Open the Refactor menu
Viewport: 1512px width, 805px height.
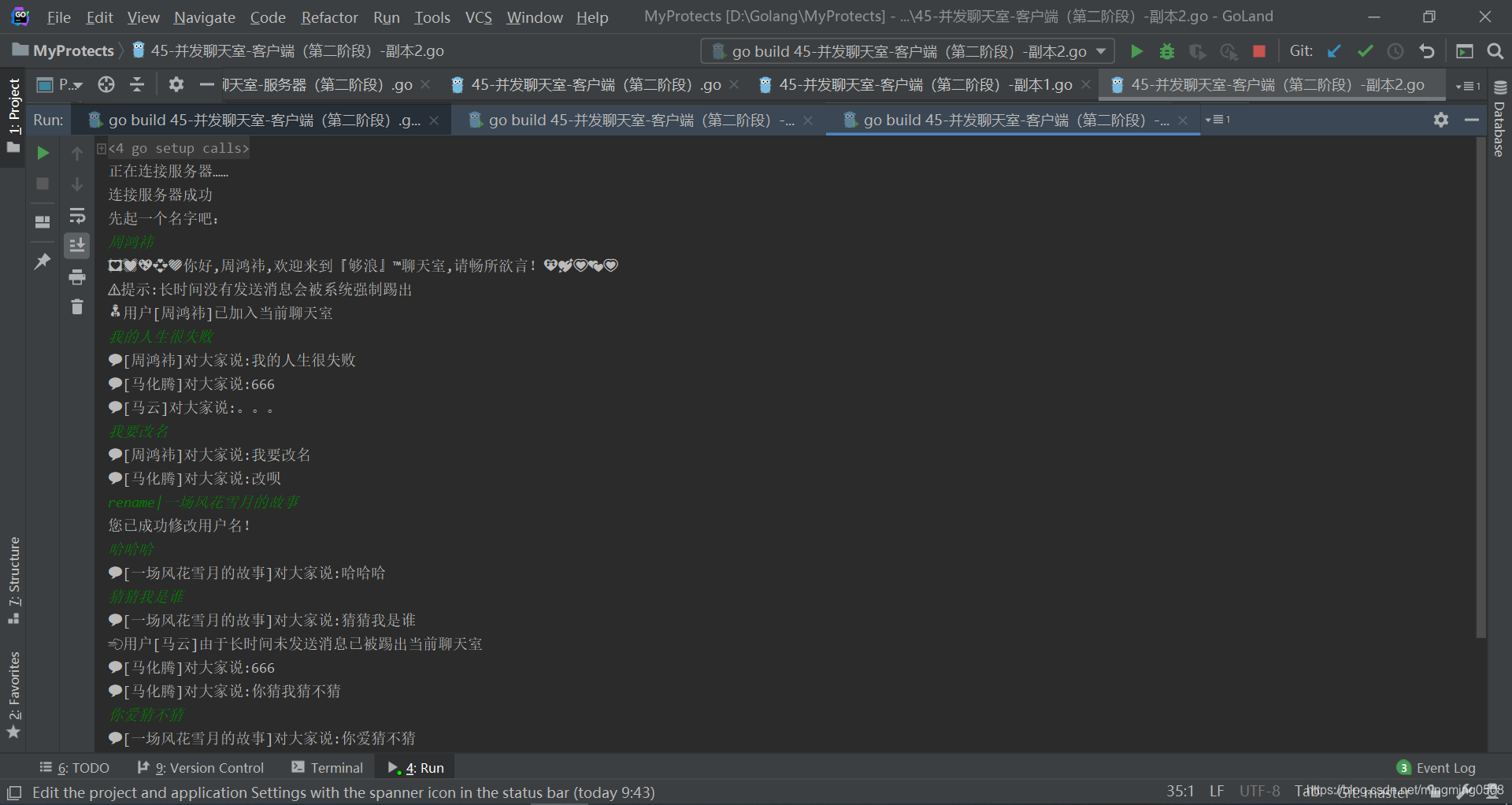coord(329,17)
